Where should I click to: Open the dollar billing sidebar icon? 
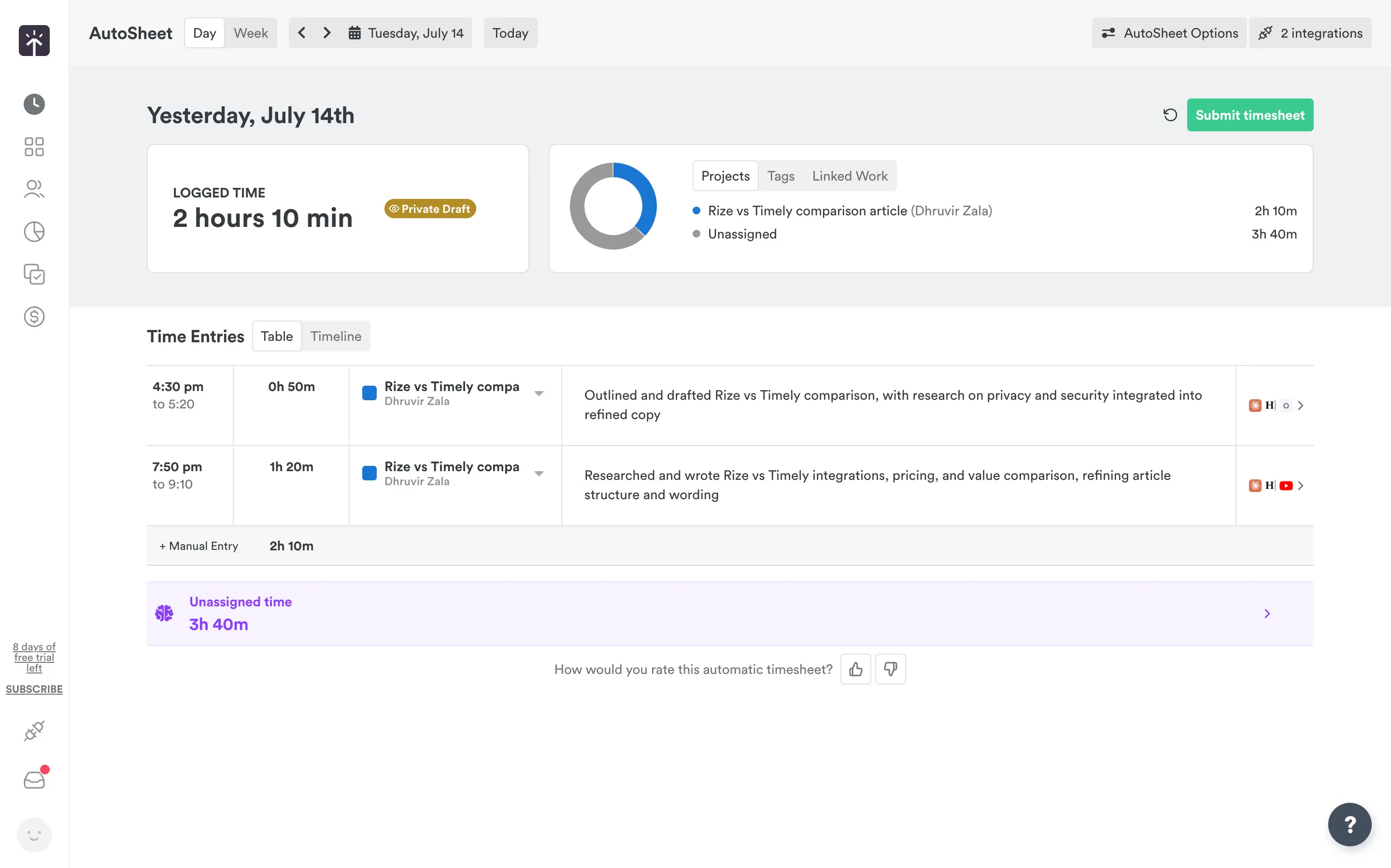tap(34, 316)
